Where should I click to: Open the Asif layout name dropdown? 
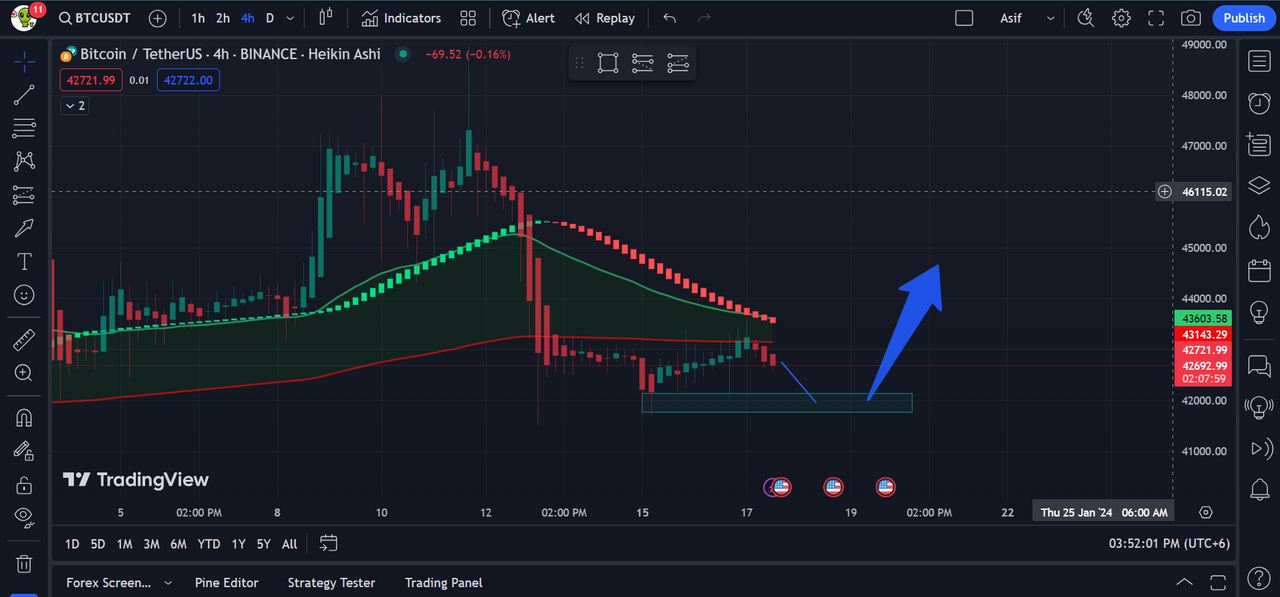(x=1027, y=18)
